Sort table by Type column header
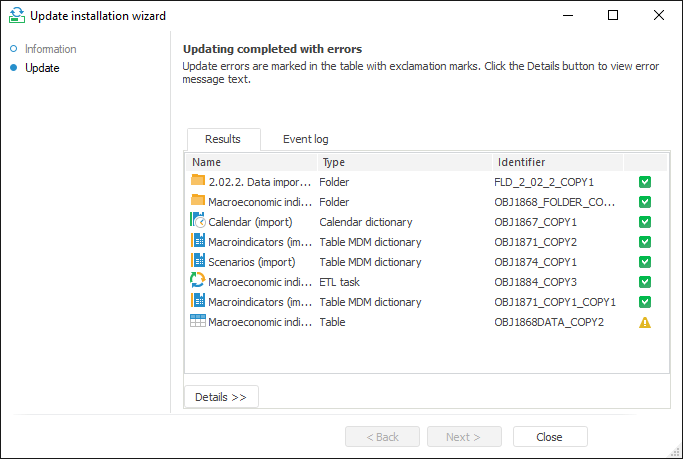 click(x=403, y=162)
